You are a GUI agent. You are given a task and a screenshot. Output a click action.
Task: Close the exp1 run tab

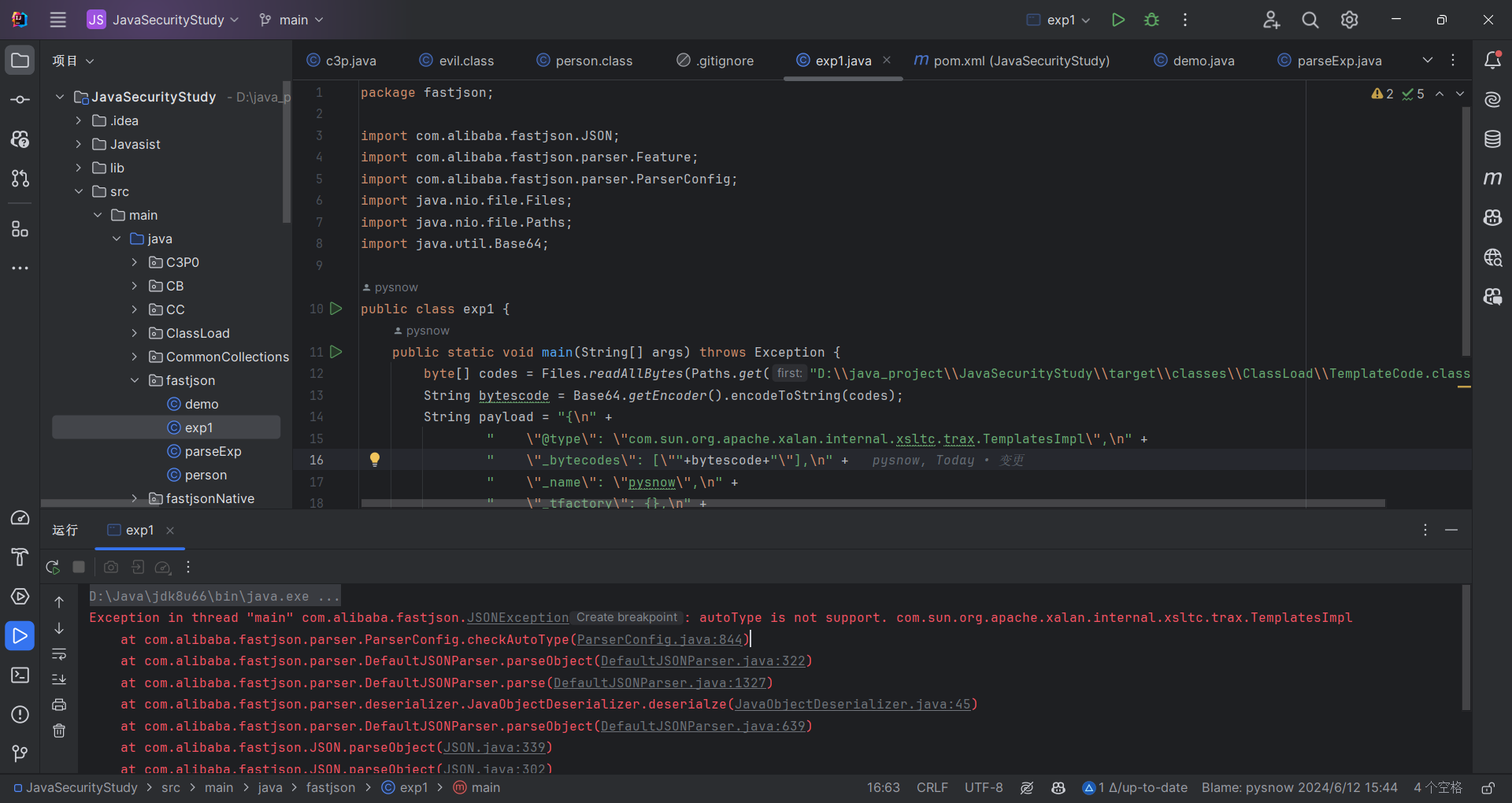170,531
